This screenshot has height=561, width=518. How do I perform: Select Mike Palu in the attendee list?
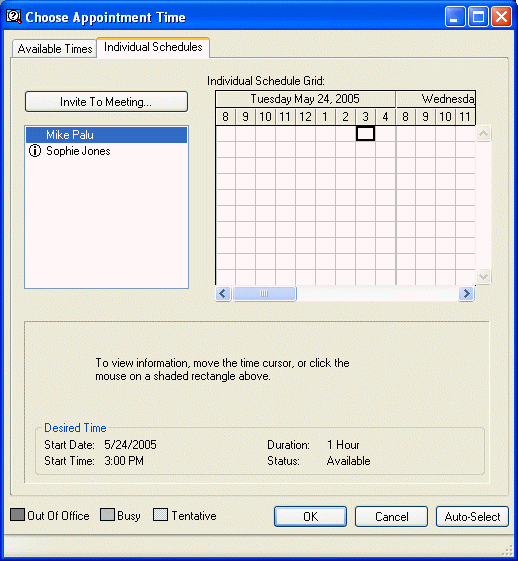tap(106, 135)
